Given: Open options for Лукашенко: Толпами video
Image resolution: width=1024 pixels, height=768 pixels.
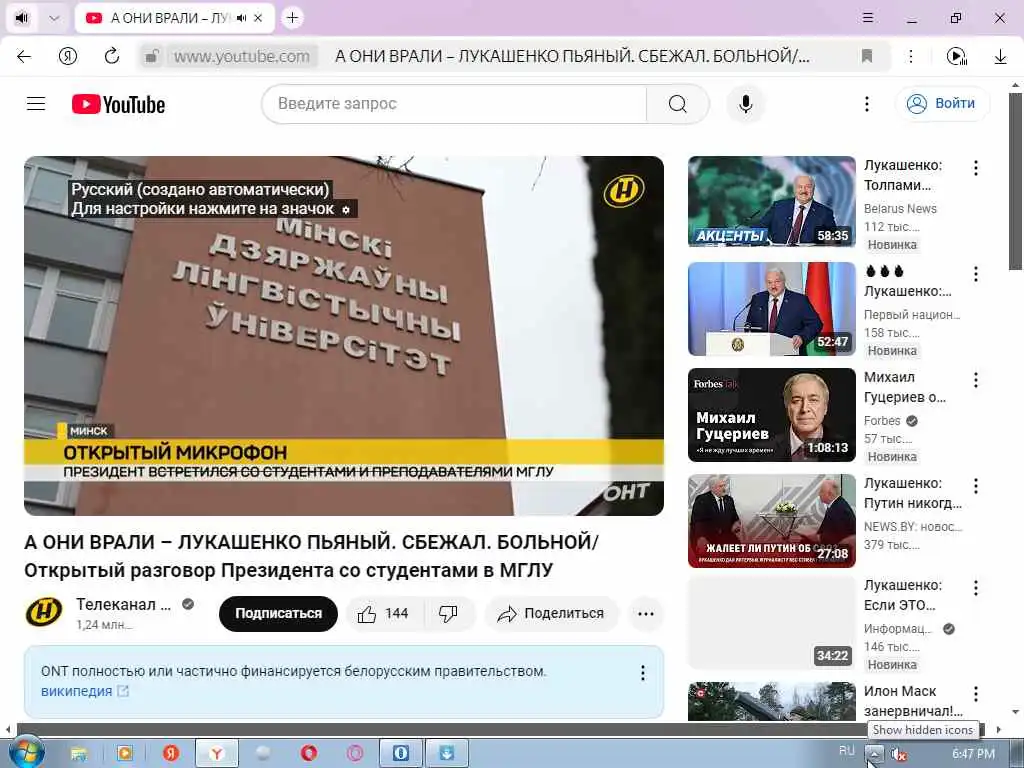Looking at the screenshot, I should pyautogui.click(x=976, y=168).
